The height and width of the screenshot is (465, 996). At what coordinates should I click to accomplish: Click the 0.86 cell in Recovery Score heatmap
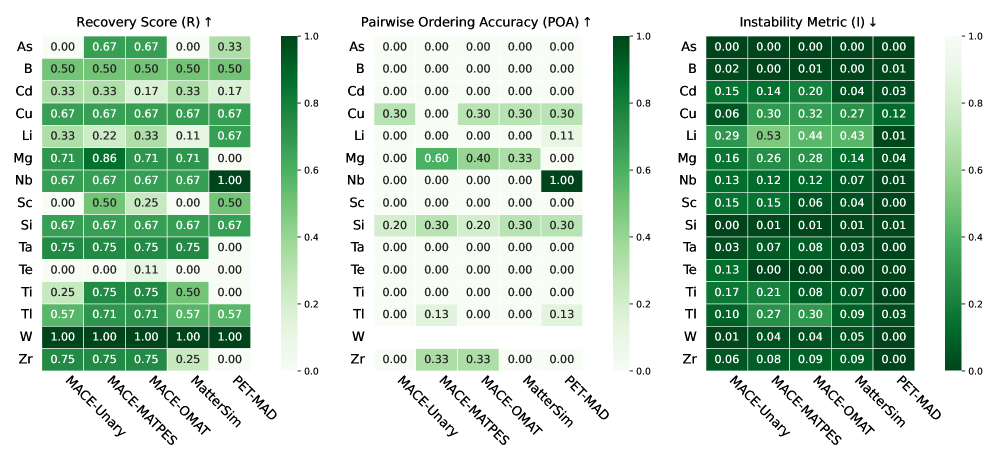pyautogui.click(x=106, y=158)
